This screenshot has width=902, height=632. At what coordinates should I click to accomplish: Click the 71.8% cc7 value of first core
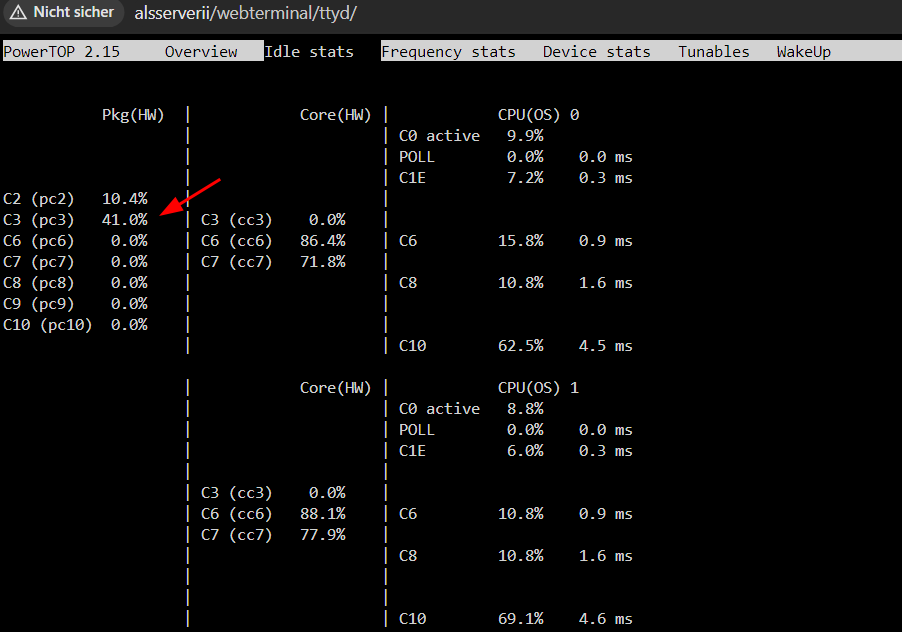pos(323,262)
